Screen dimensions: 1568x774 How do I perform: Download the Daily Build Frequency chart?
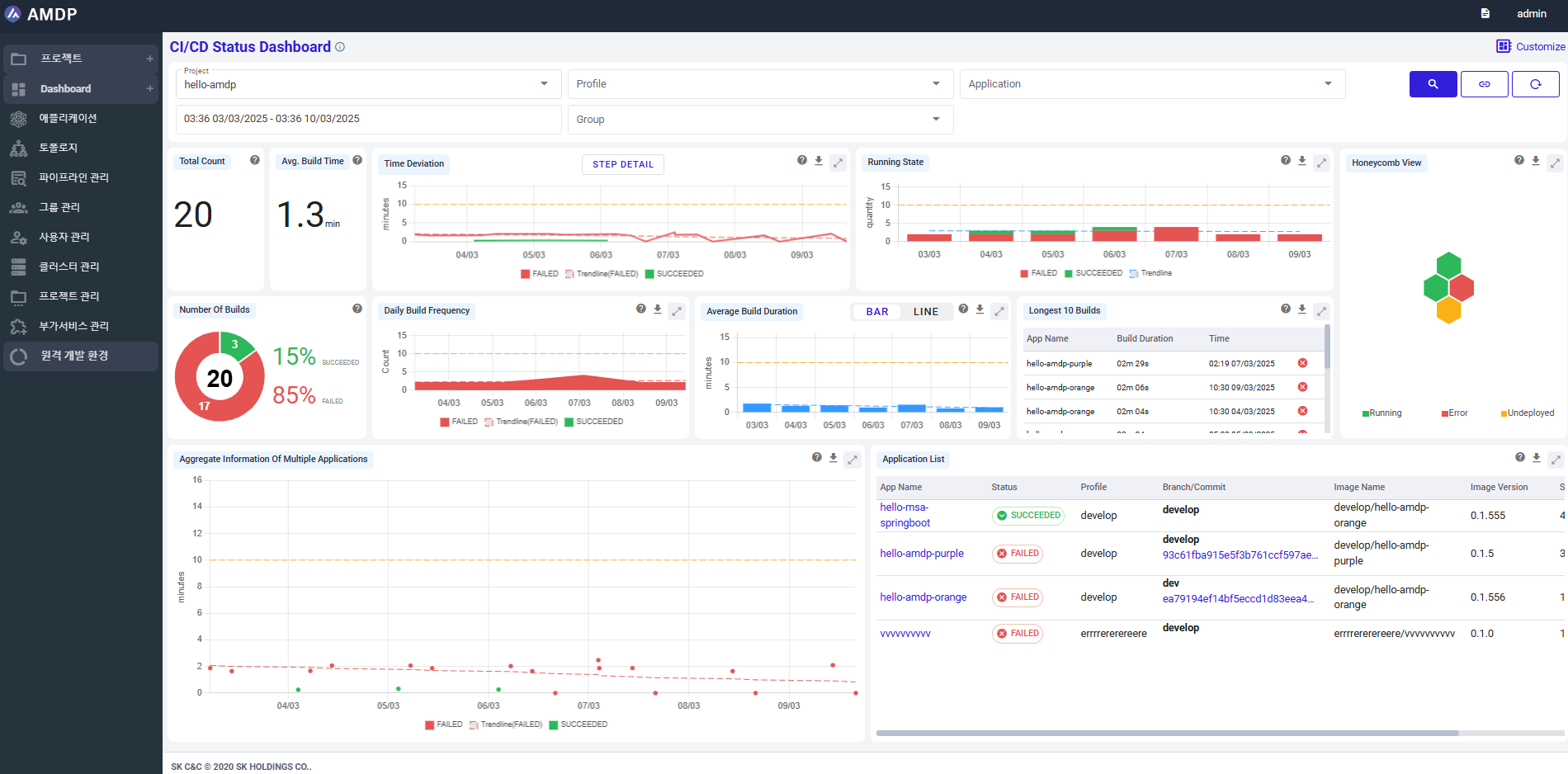(x=658, y=309)
